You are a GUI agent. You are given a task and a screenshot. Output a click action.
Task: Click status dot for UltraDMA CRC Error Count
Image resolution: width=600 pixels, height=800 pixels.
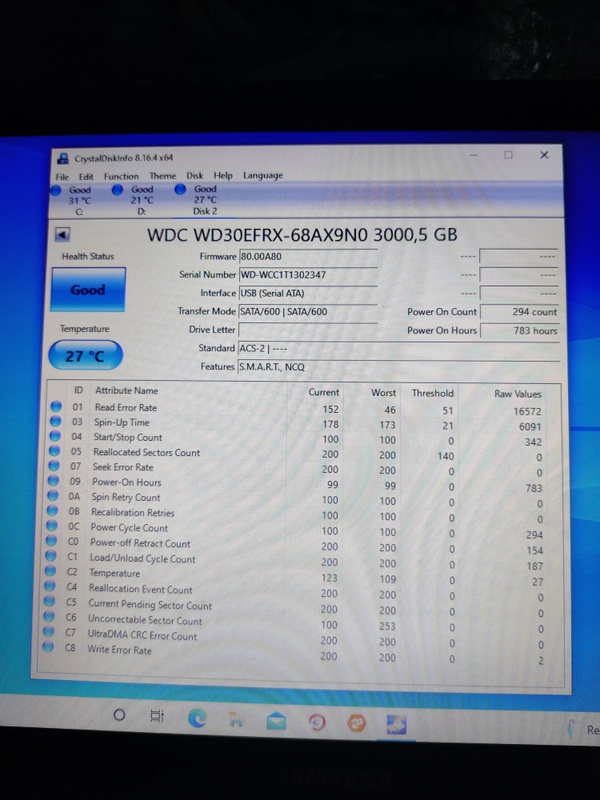pyautogui.click(x=48, y=632)
